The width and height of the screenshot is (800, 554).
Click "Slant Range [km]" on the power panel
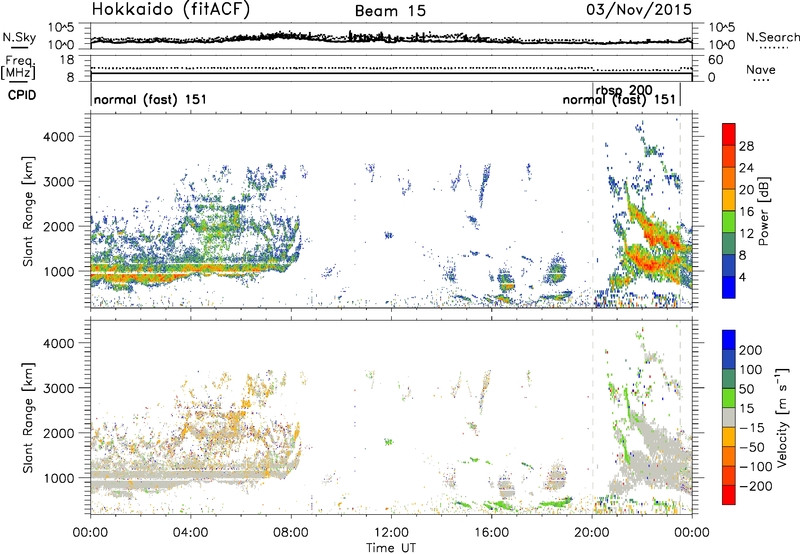tap(28, 211)
